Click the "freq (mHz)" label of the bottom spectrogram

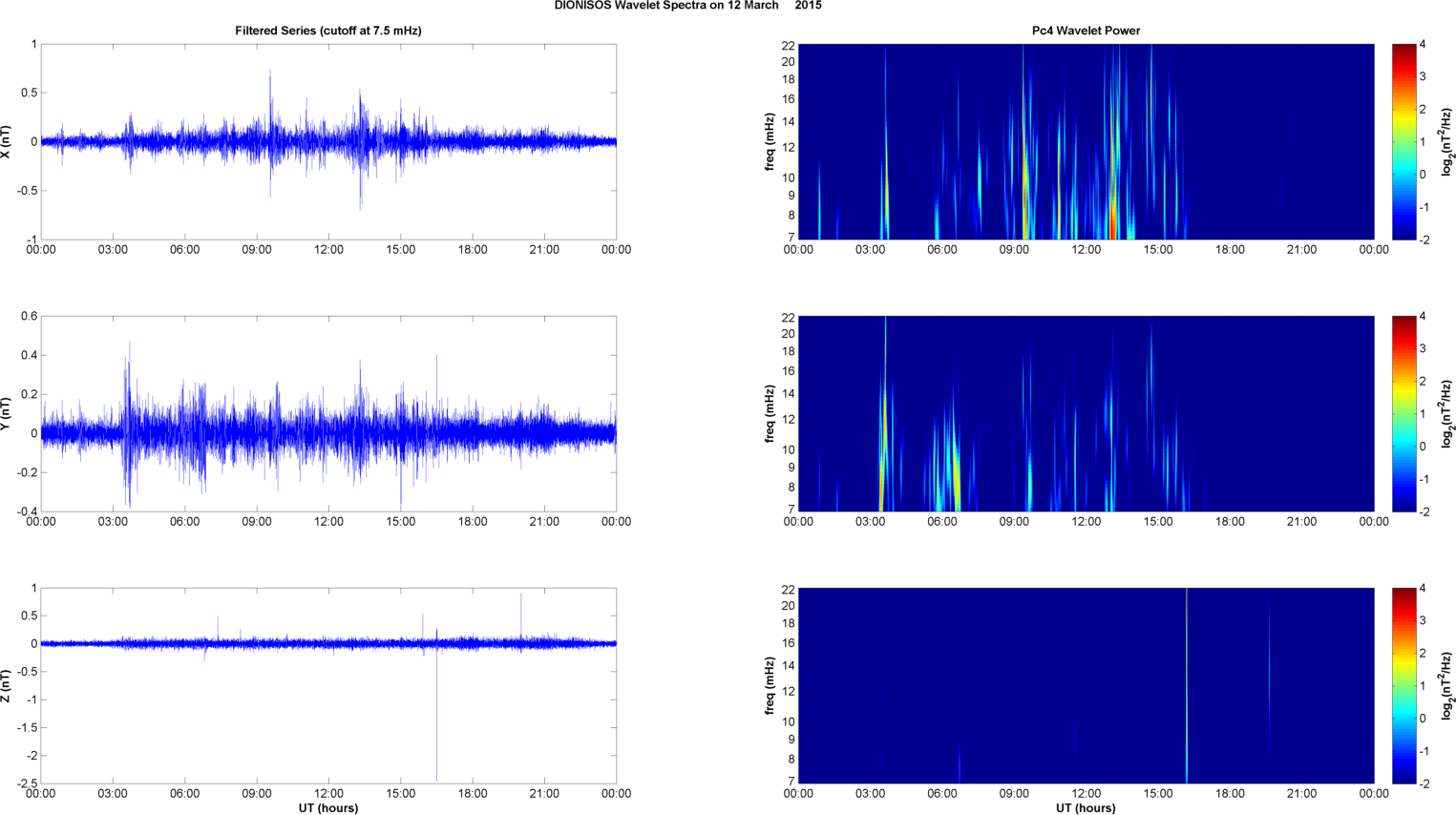(x=770, y=685)
